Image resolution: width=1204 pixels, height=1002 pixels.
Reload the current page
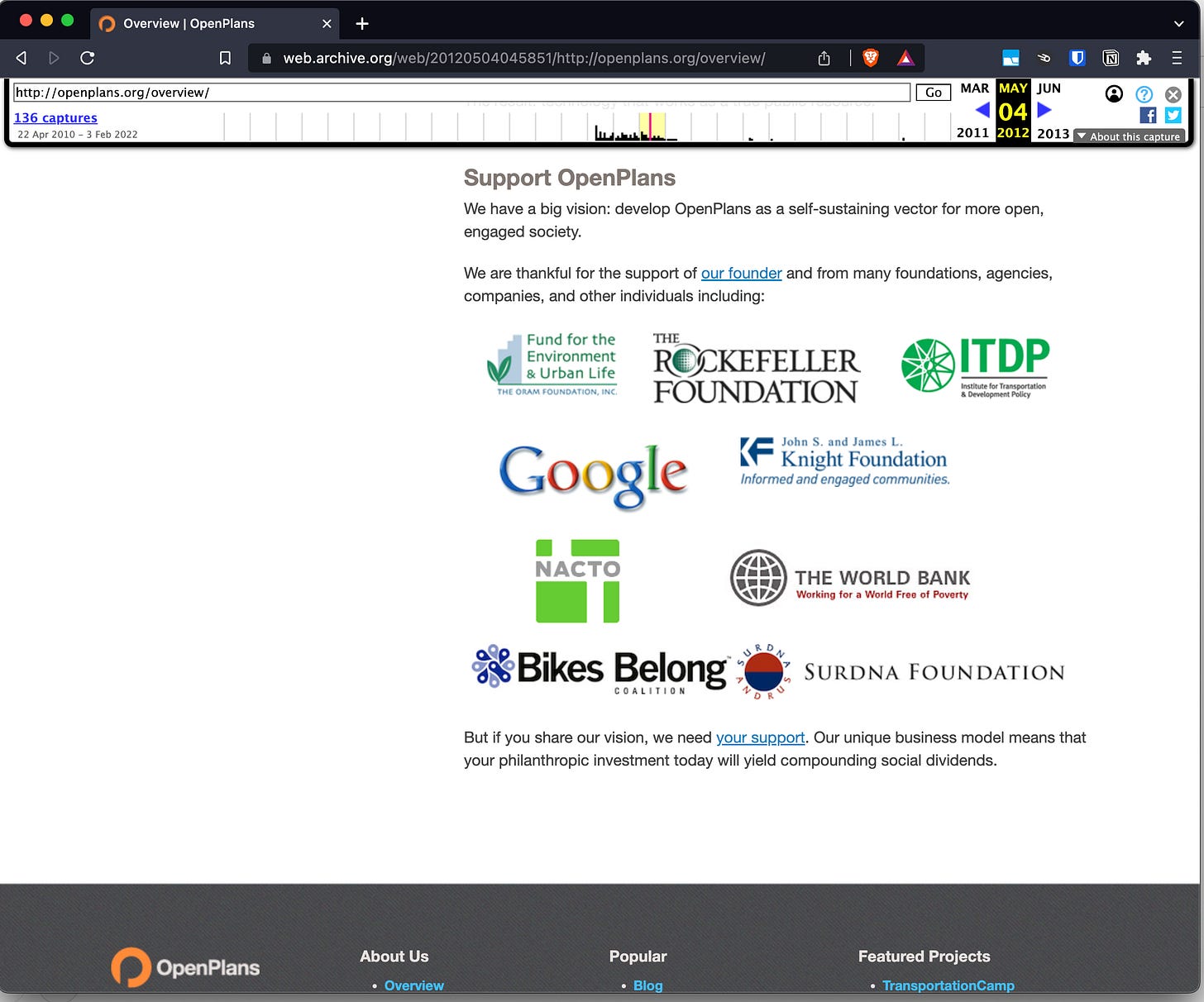[87, 58]
